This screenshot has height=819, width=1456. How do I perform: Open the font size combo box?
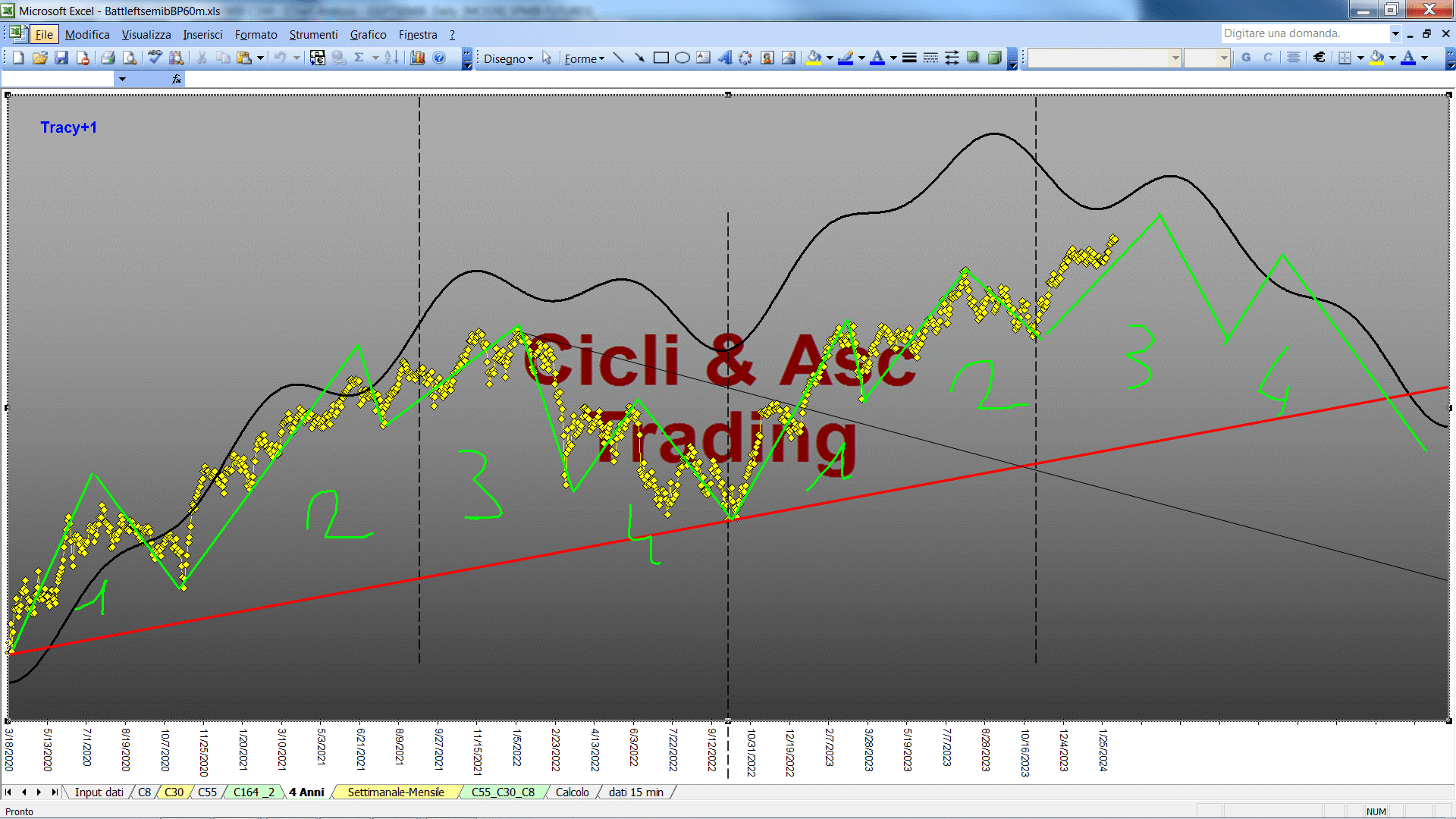pos(1207,58)
